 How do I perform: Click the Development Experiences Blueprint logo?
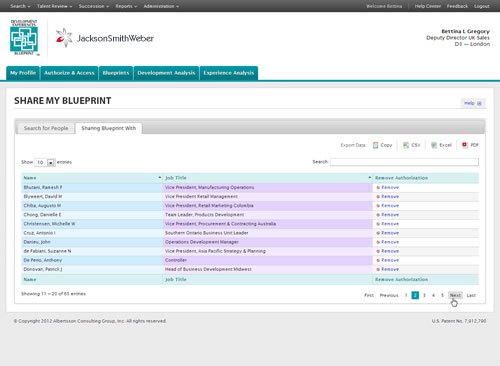24,37
